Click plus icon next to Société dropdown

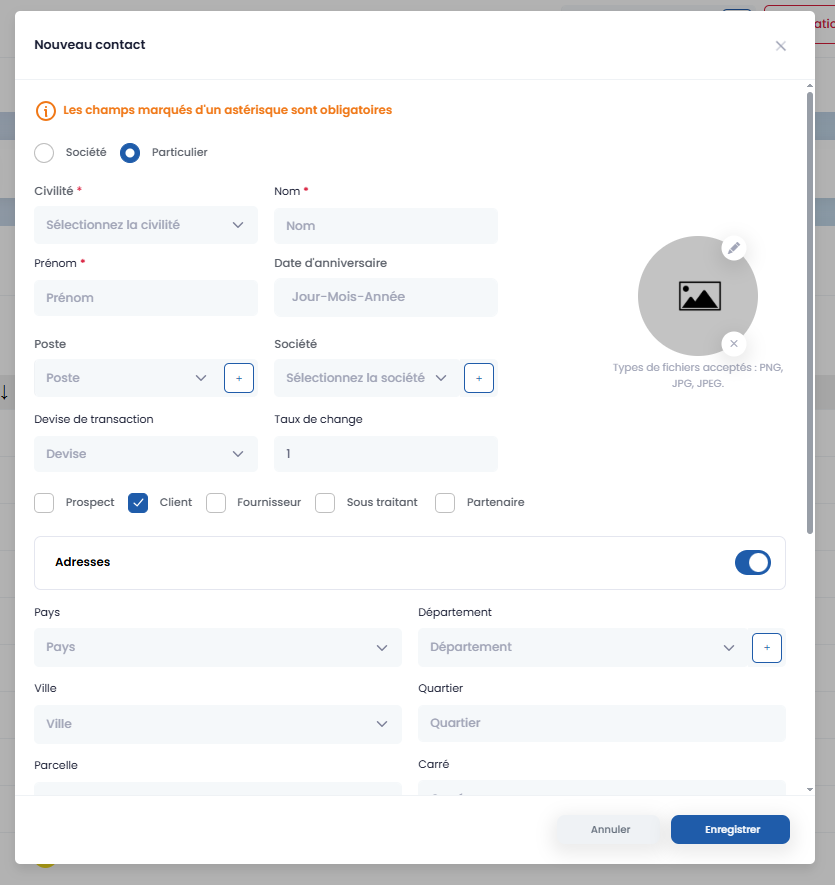pyautogui.click(x=479, y=378)
